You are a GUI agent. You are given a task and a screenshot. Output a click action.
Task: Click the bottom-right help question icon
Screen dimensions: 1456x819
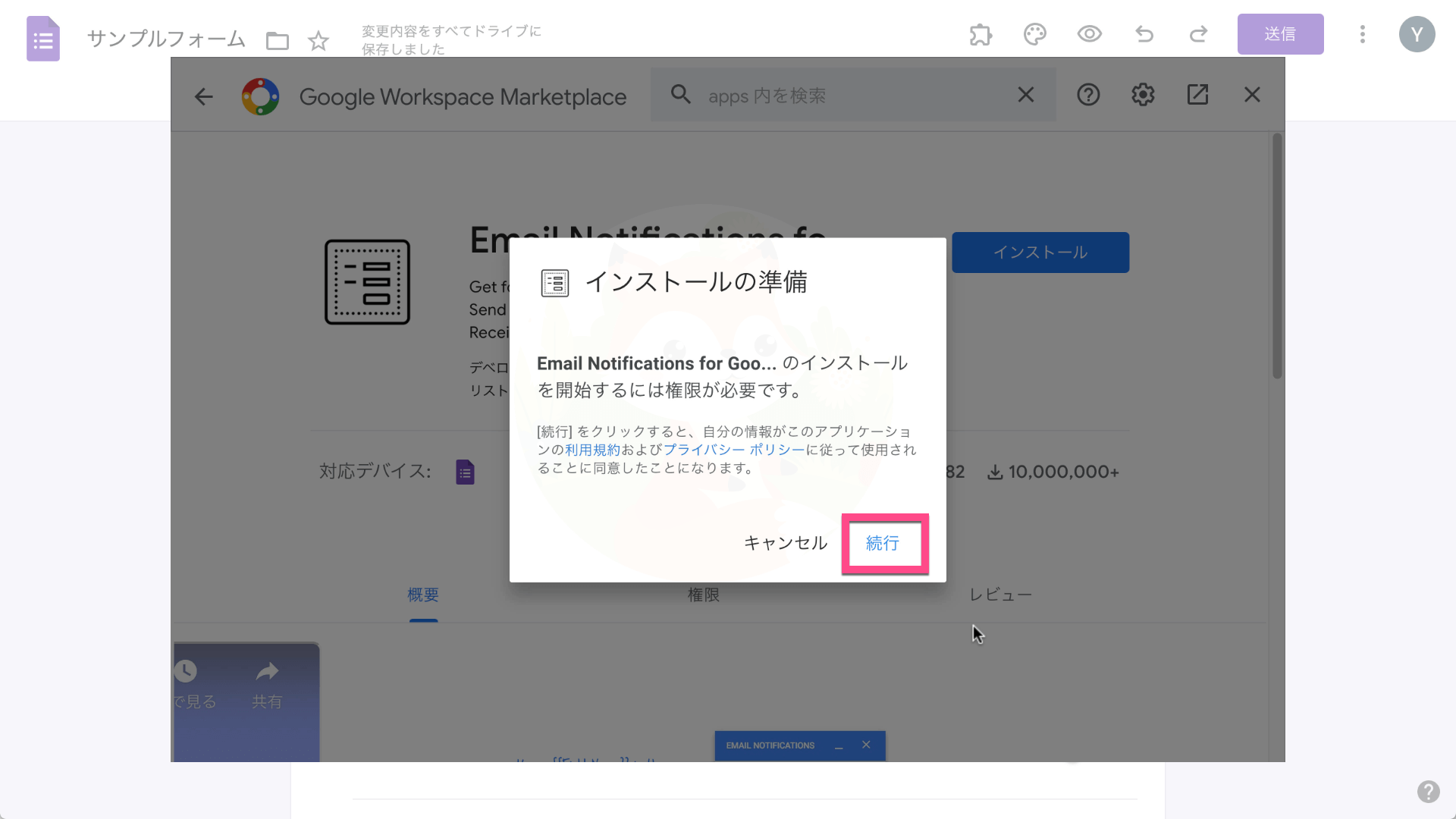(x=1429, y=792)
